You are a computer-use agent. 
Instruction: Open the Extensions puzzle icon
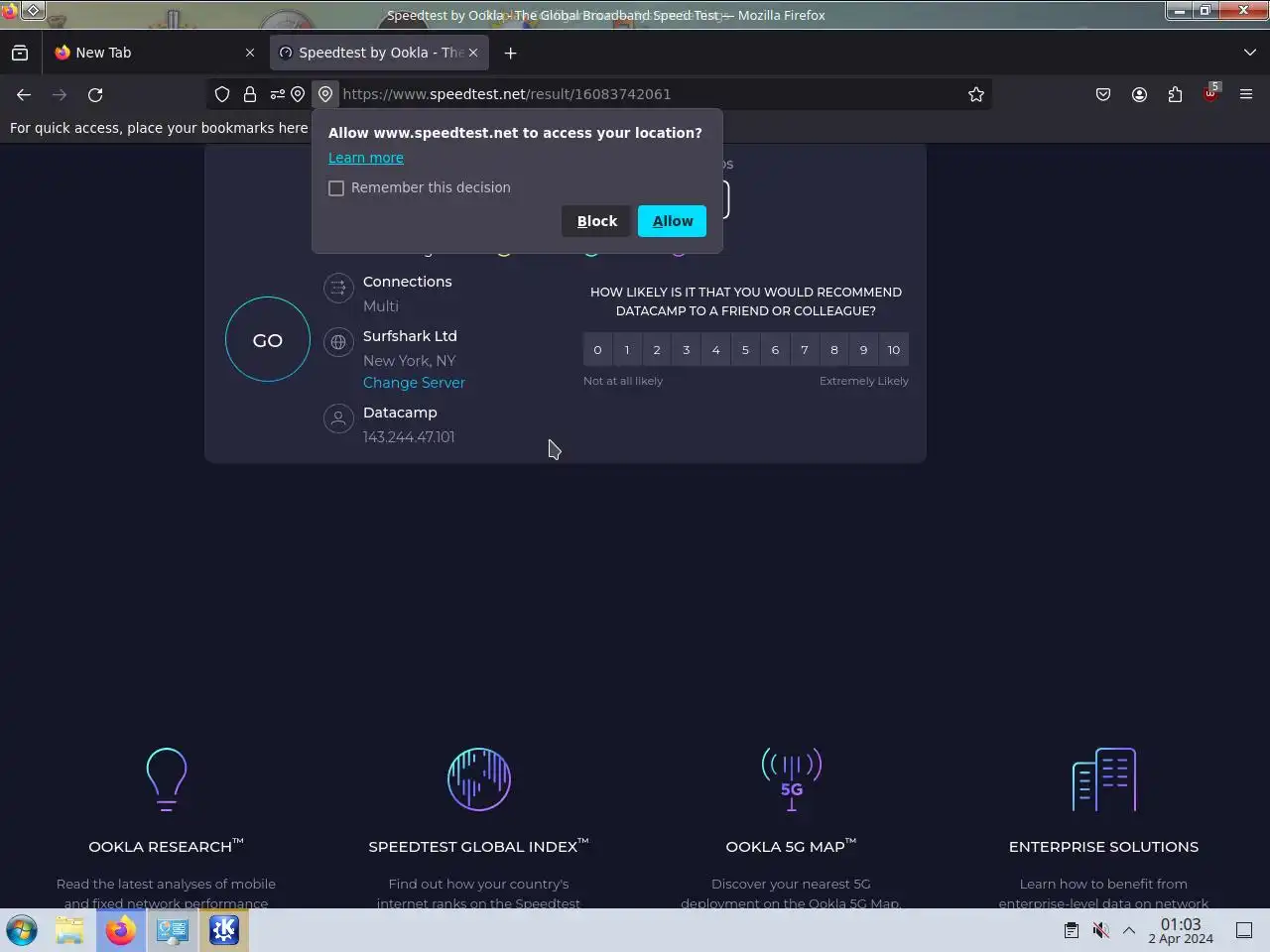tap(1175, 94)
